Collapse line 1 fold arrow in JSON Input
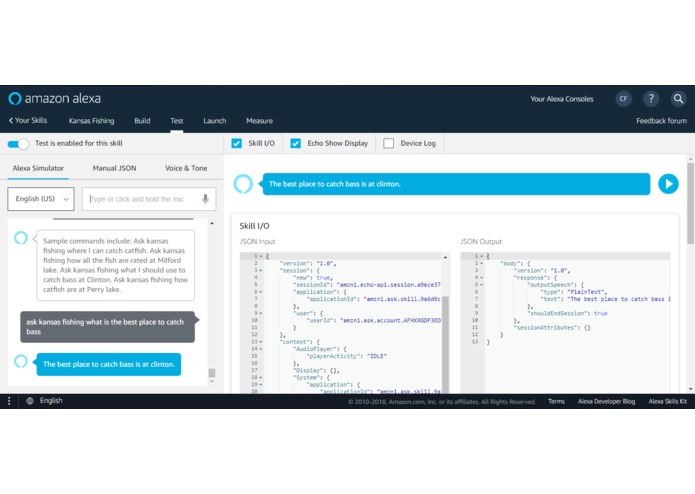 [x=261, y=256]
